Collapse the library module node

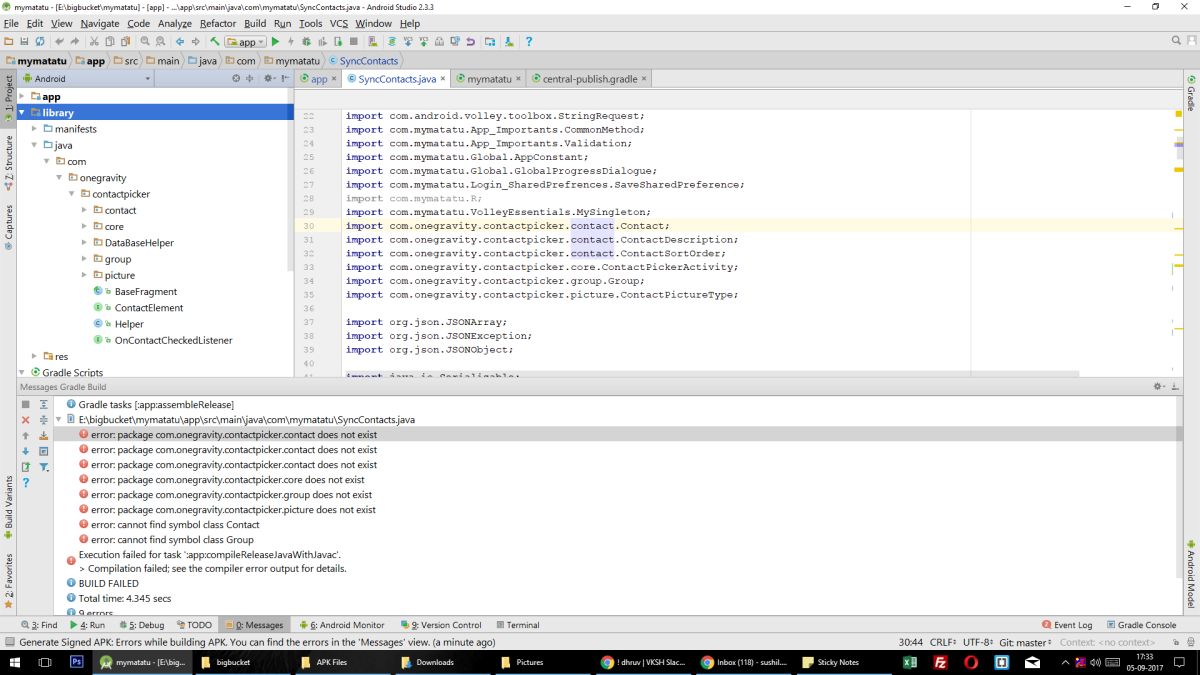[22, 113]
